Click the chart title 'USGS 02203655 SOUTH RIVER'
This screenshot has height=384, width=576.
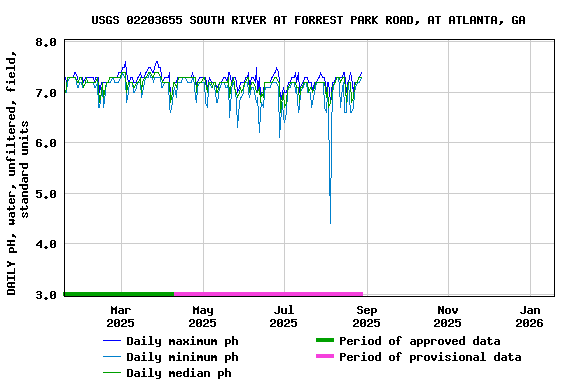point(179,20)
